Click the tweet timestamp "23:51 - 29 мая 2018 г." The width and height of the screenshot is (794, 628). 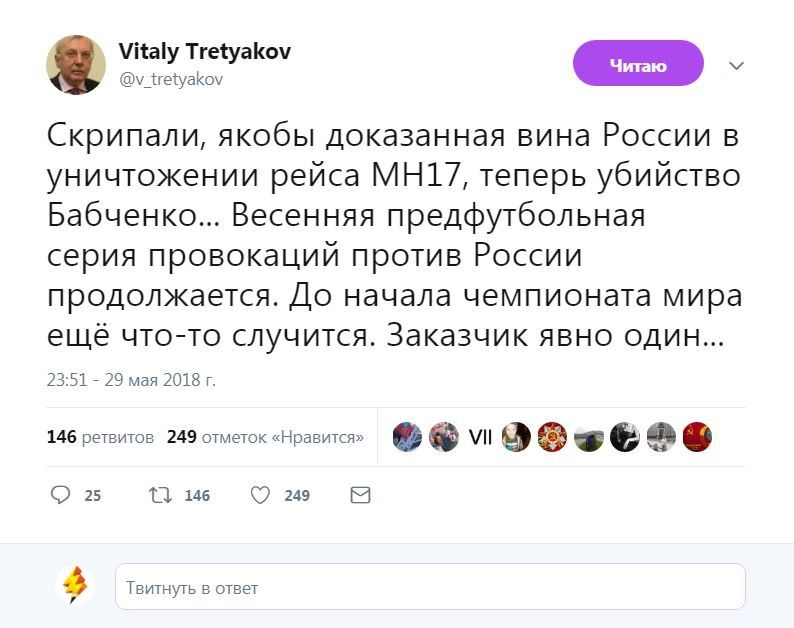[x=131, y=380]
